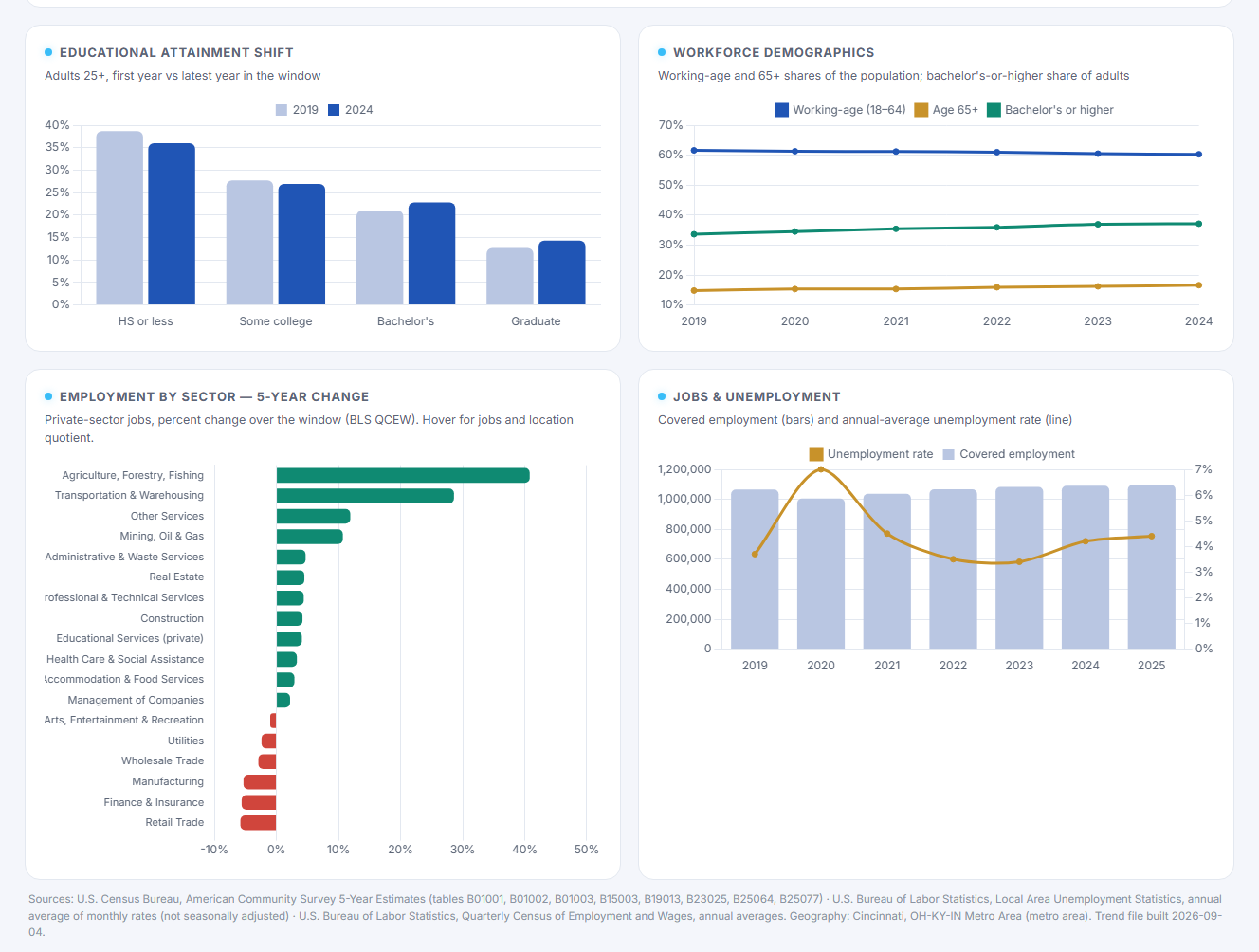Screen dimensions: 1259x952
Task: Click the 2022 Age 65+ data point
Action: pyautogui.click(x=996, y=287)
